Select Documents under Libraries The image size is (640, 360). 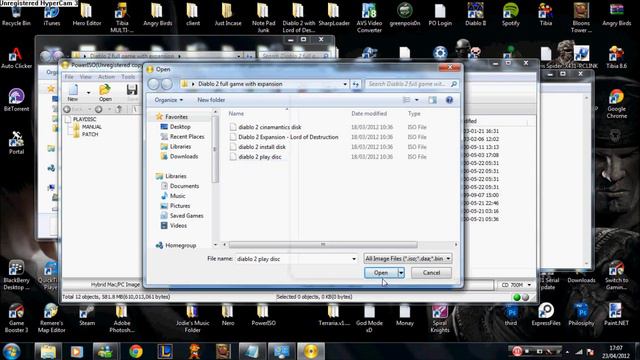coord(184,186)
